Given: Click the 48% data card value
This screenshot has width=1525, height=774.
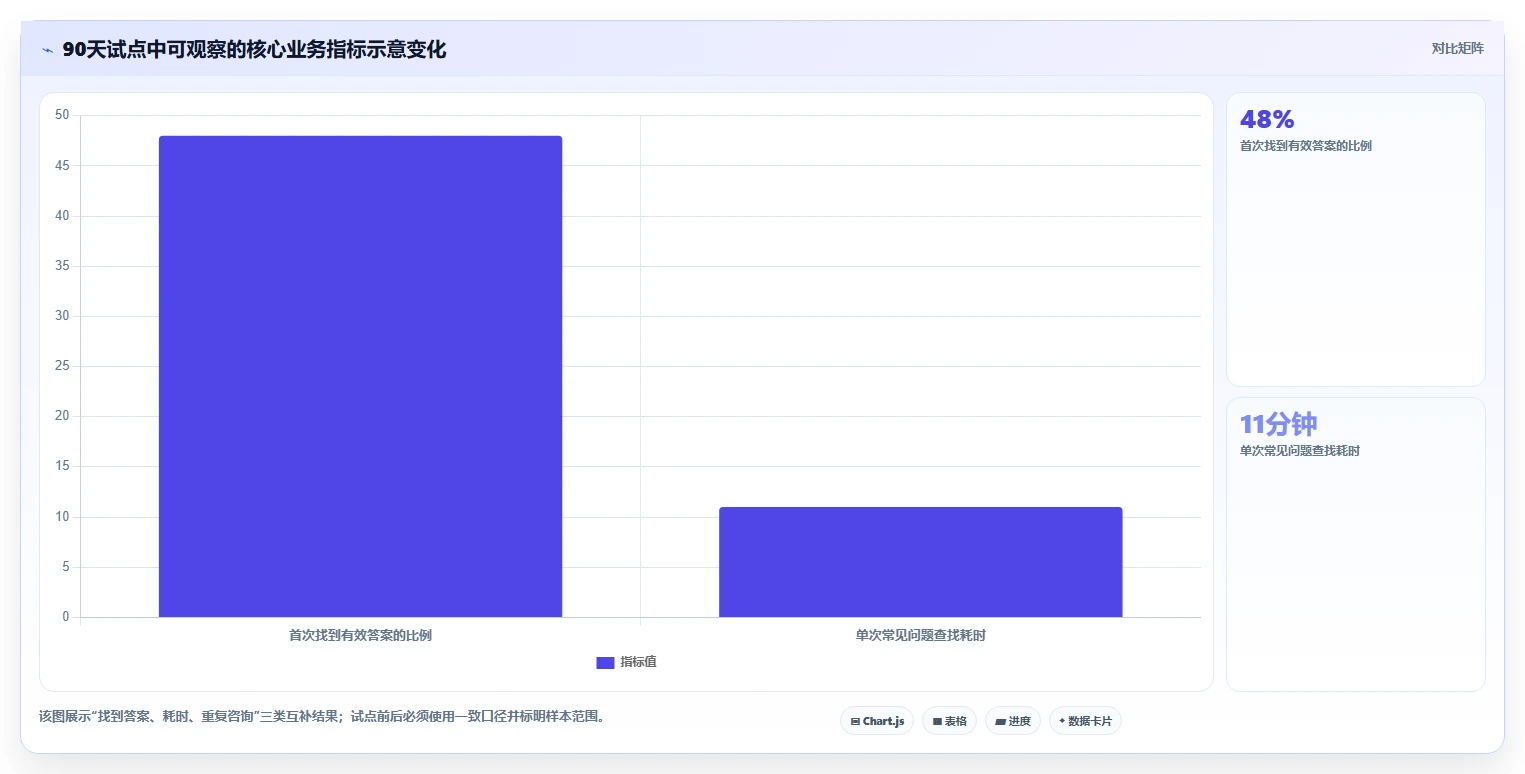Looking at the screenshot, I should click(x=1267, y=119).
